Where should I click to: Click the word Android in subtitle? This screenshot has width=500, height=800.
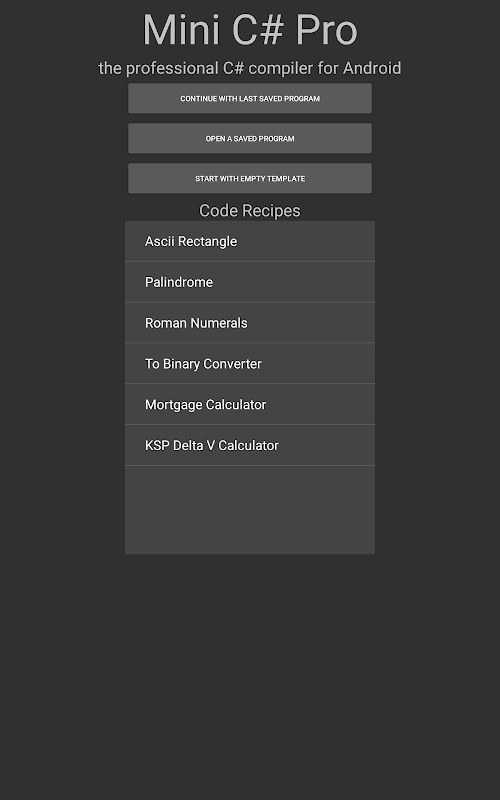pos(372,68)
